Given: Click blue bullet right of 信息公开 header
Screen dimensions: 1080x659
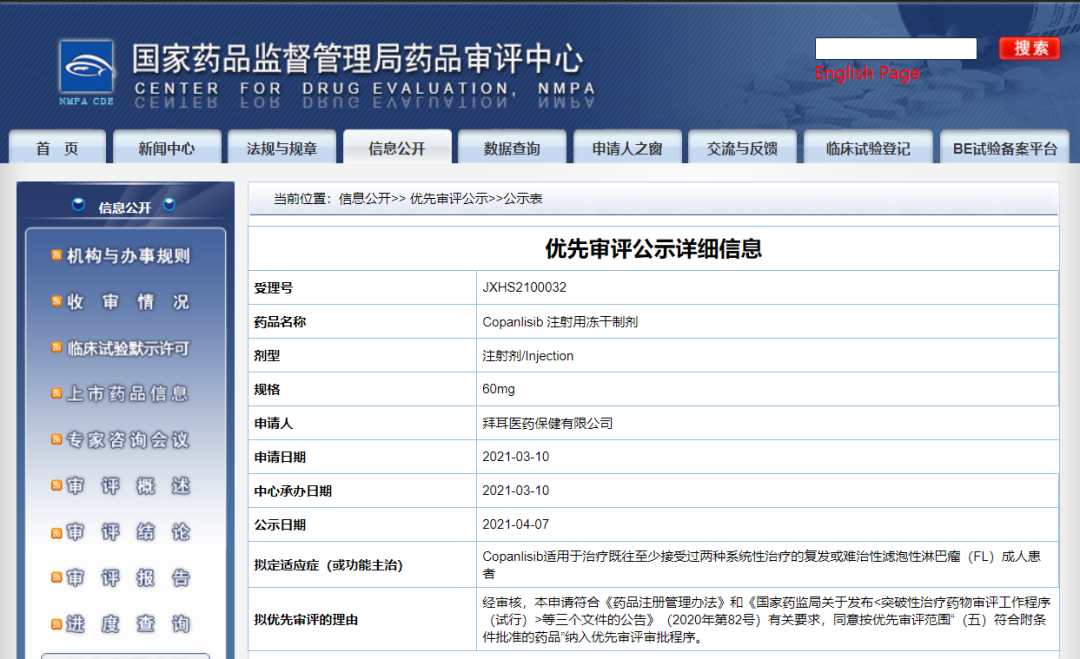Looking at the screenshot, I should (x=169, y=205).
